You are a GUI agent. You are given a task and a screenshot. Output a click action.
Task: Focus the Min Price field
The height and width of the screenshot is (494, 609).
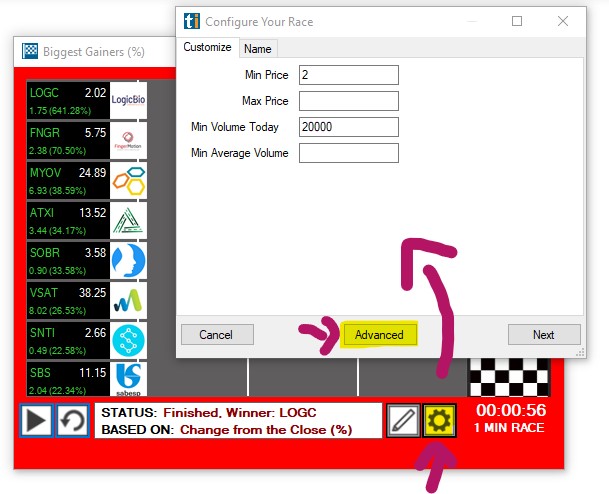348,75
